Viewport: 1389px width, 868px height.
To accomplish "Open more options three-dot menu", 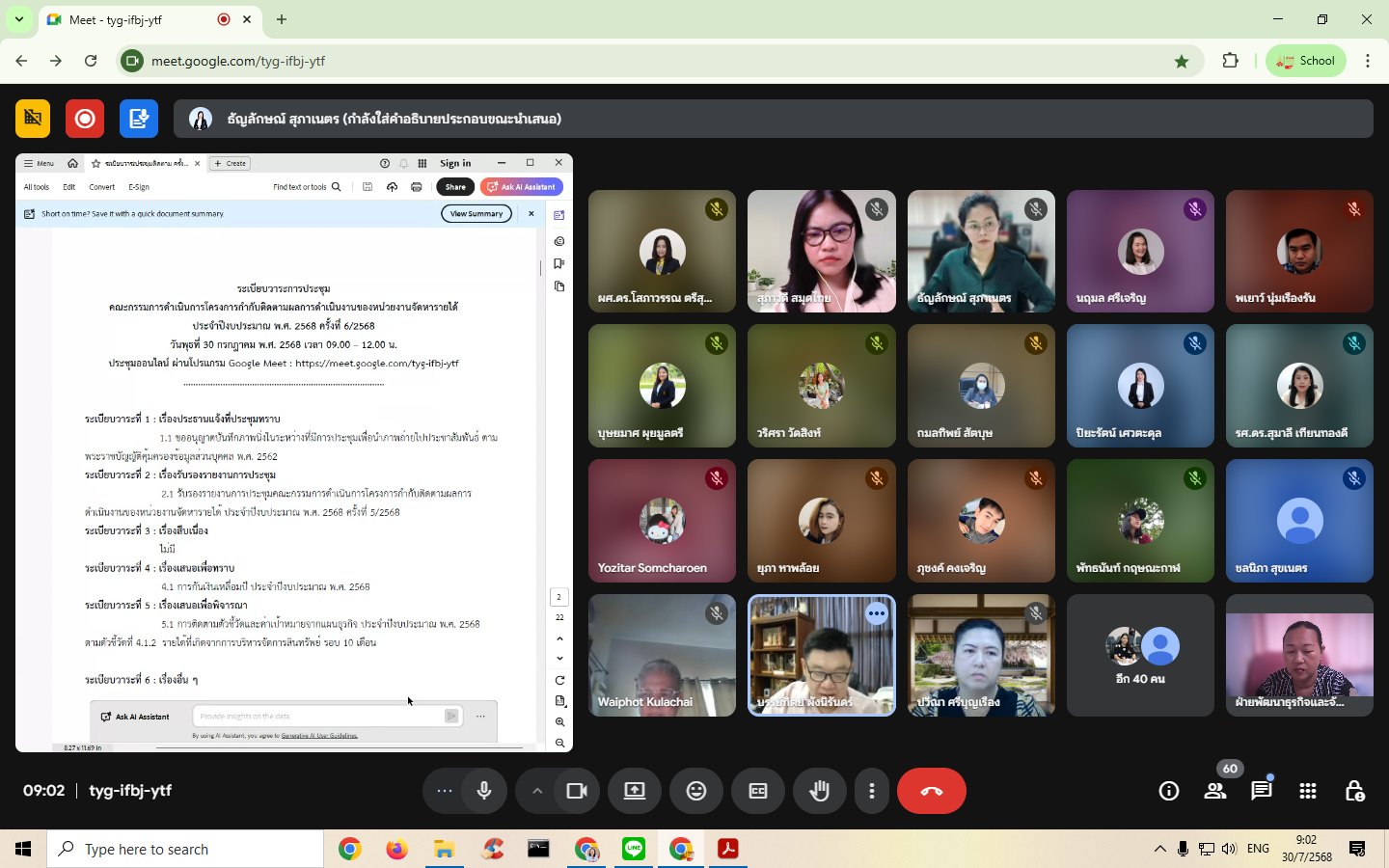I will [x=872, y=791].
